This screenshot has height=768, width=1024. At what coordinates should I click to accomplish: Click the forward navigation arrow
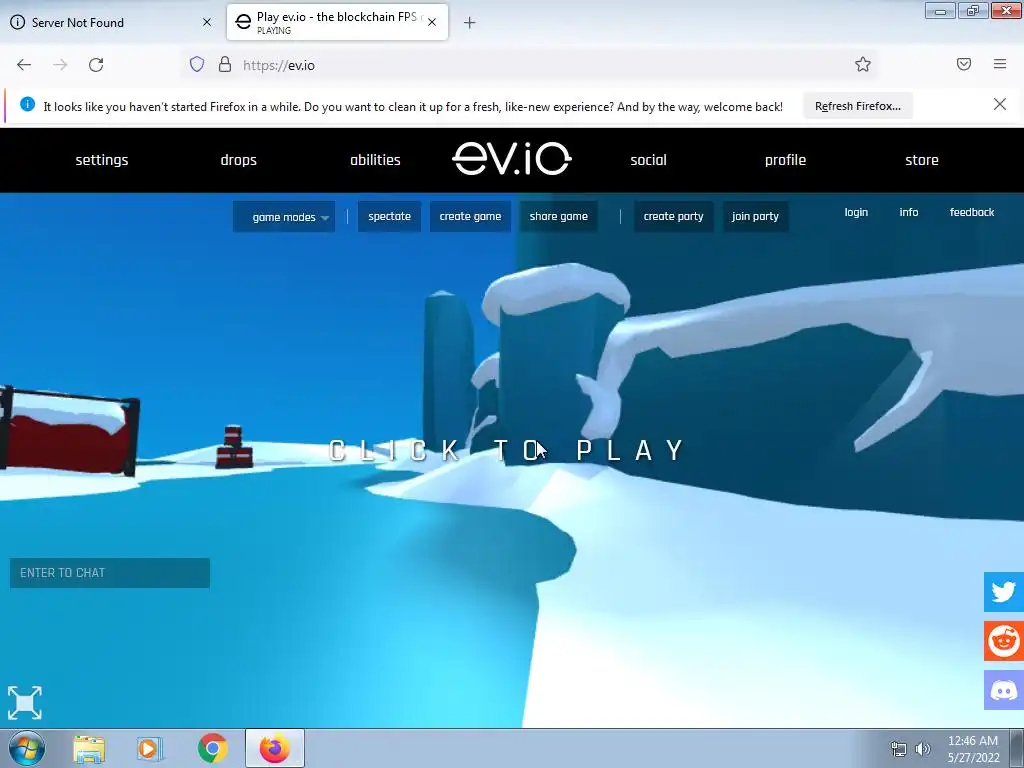60,65
